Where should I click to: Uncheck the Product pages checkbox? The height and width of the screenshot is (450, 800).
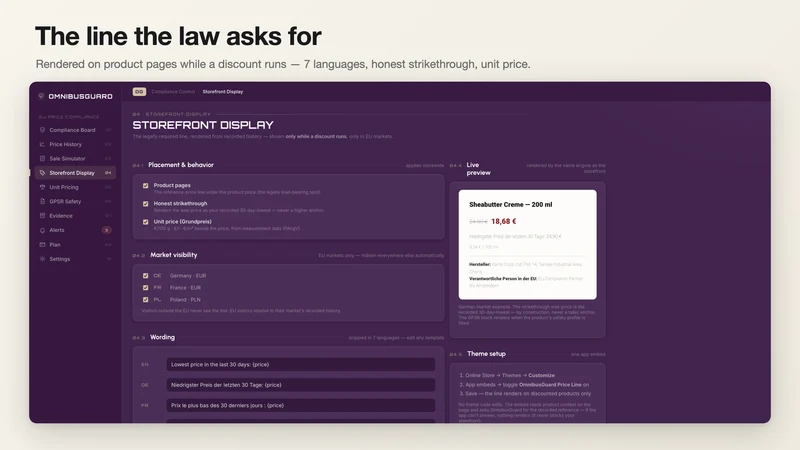tap(145, 186)
